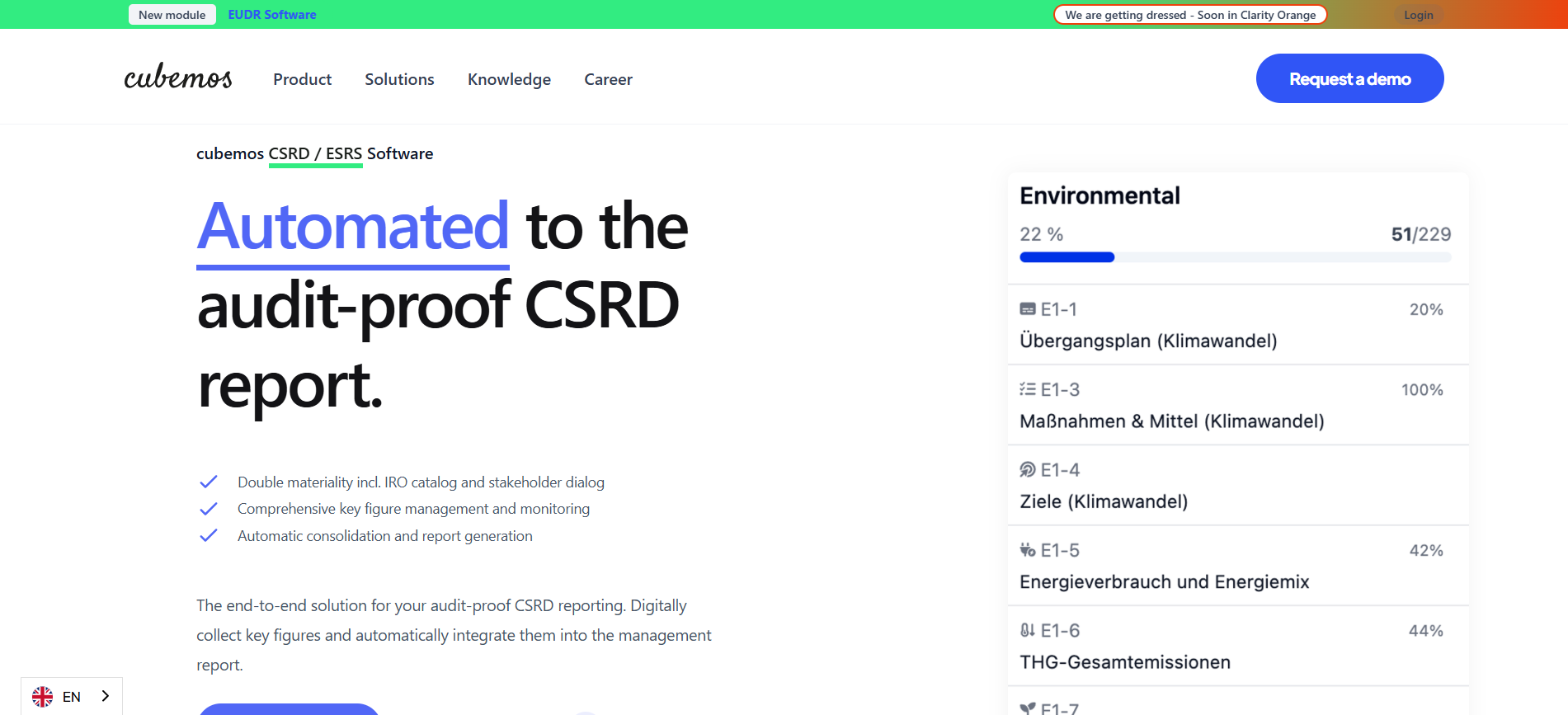Image resolution: width=1568 pixels, height=715 pixels.
Task: Open the Product menu
Action: 303,79
